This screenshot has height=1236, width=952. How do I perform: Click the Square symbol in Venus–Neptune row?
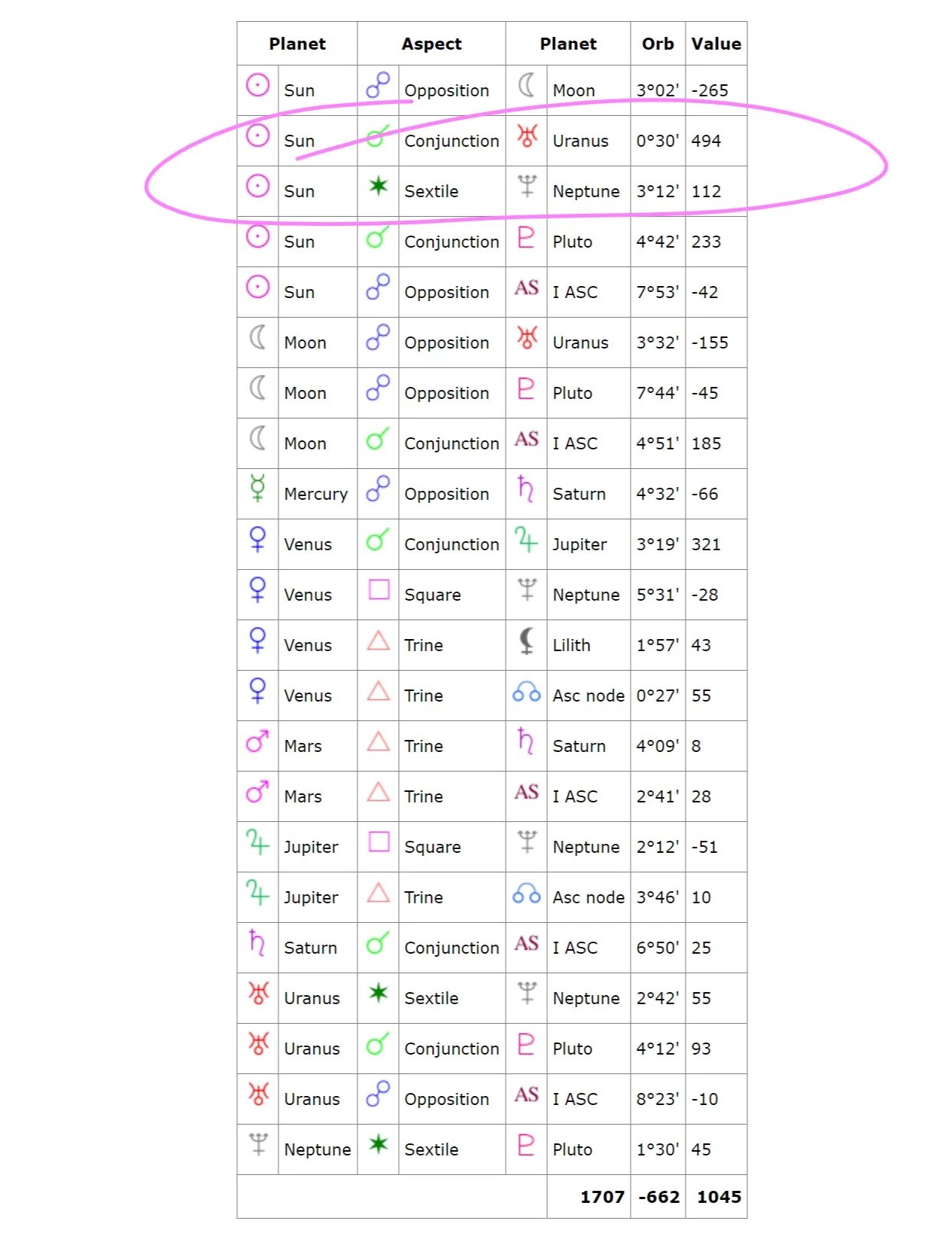point(379,589)
